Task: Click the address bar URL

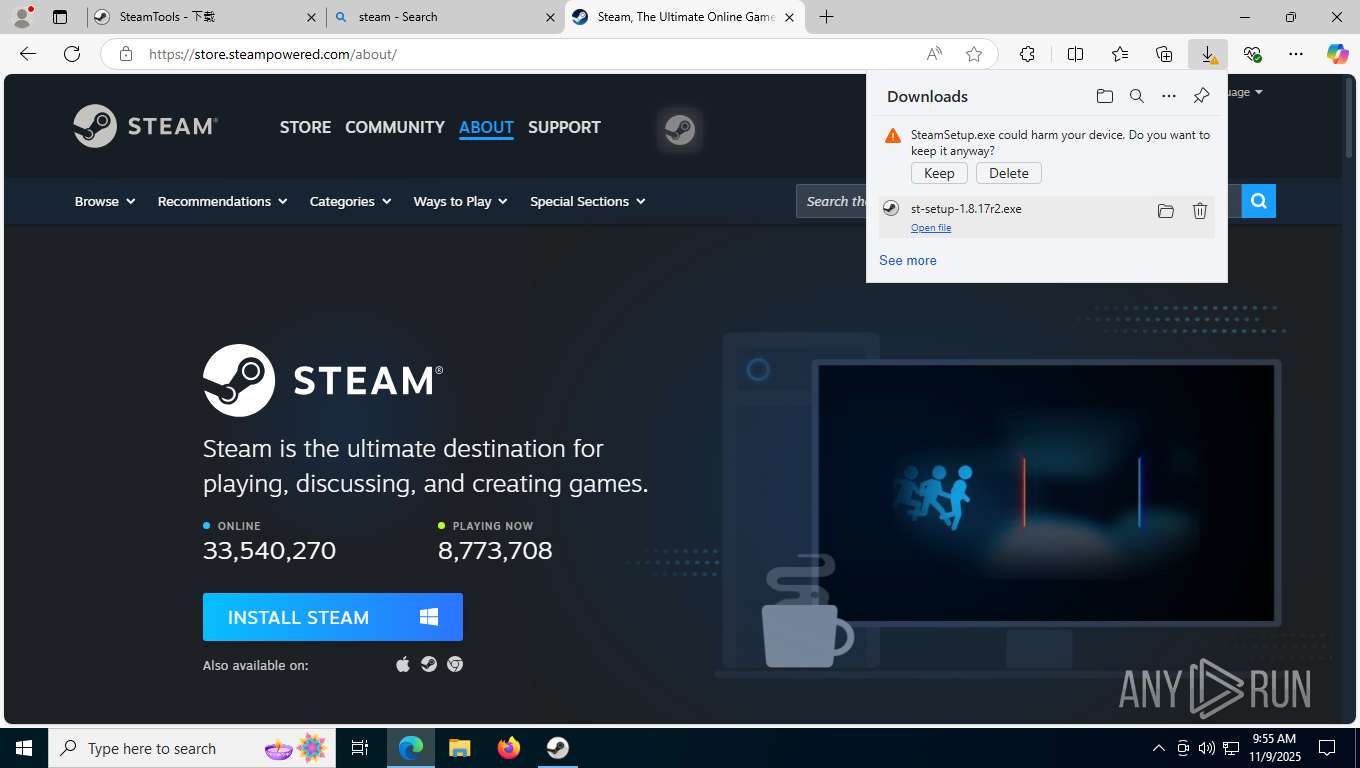Action: tap(273, 54)
